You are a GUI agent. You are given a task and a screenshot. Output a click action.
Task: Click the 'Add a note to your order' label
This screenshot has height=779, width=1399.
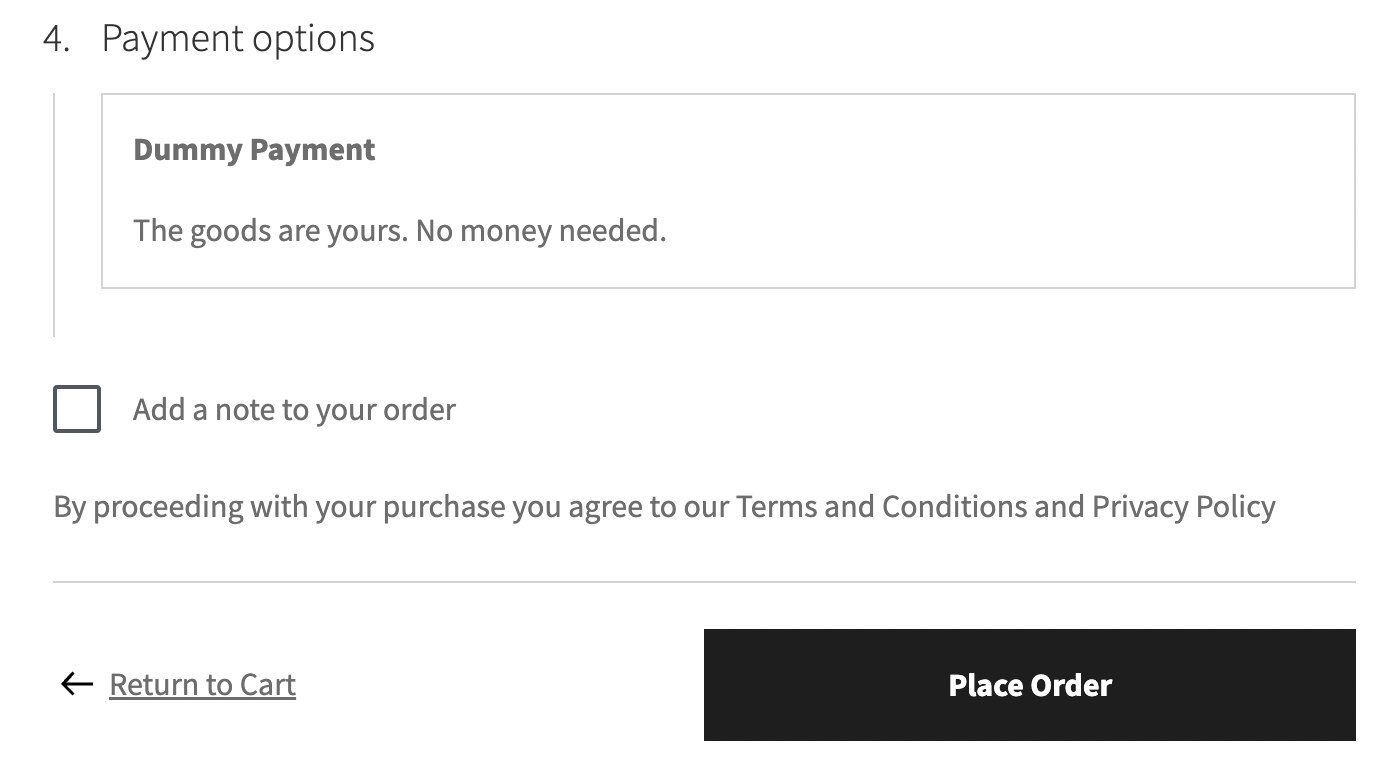point(294,410)
